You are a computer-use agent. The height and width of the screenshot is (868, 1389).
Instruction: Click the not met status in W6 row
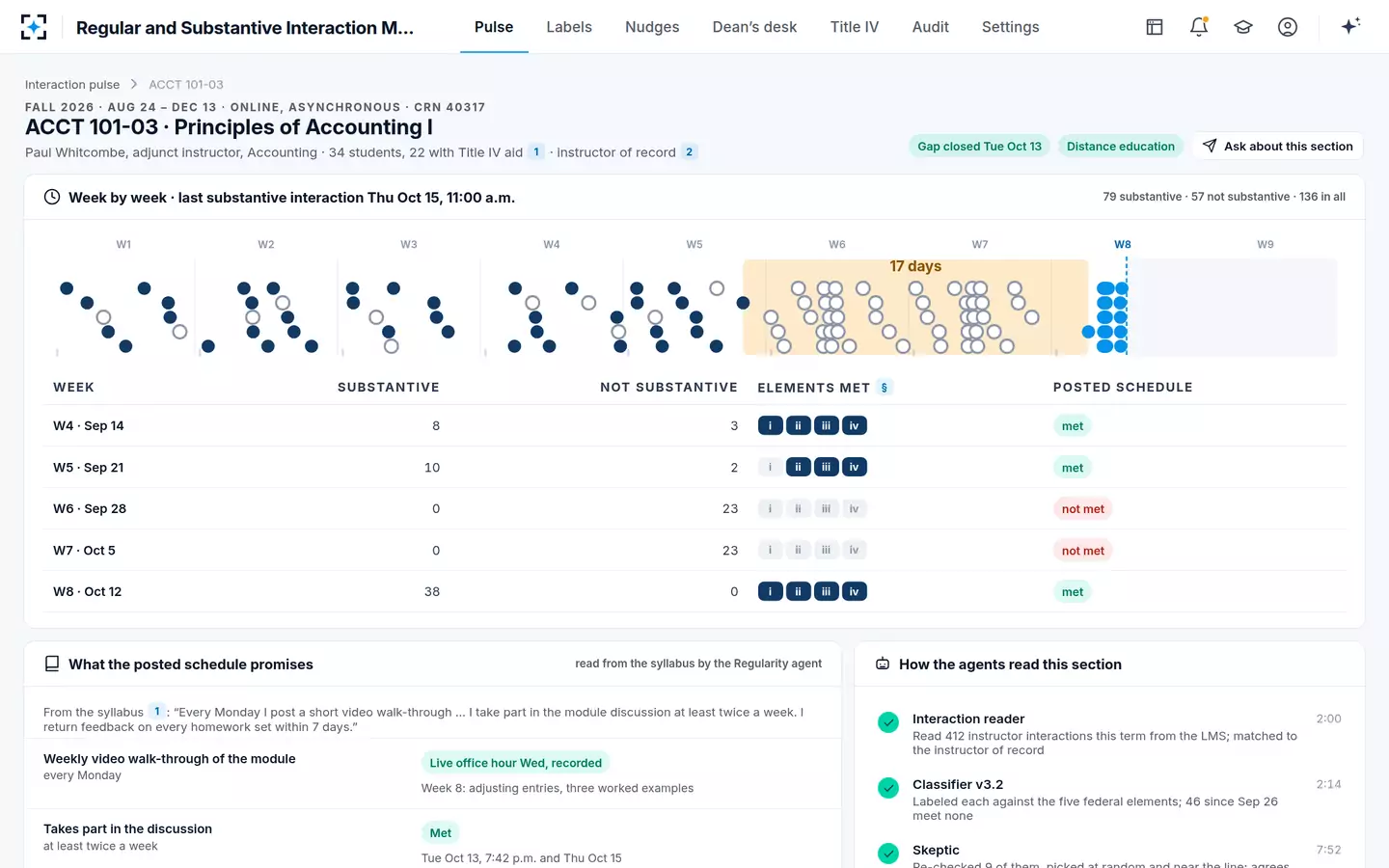tap(1083, 509)
